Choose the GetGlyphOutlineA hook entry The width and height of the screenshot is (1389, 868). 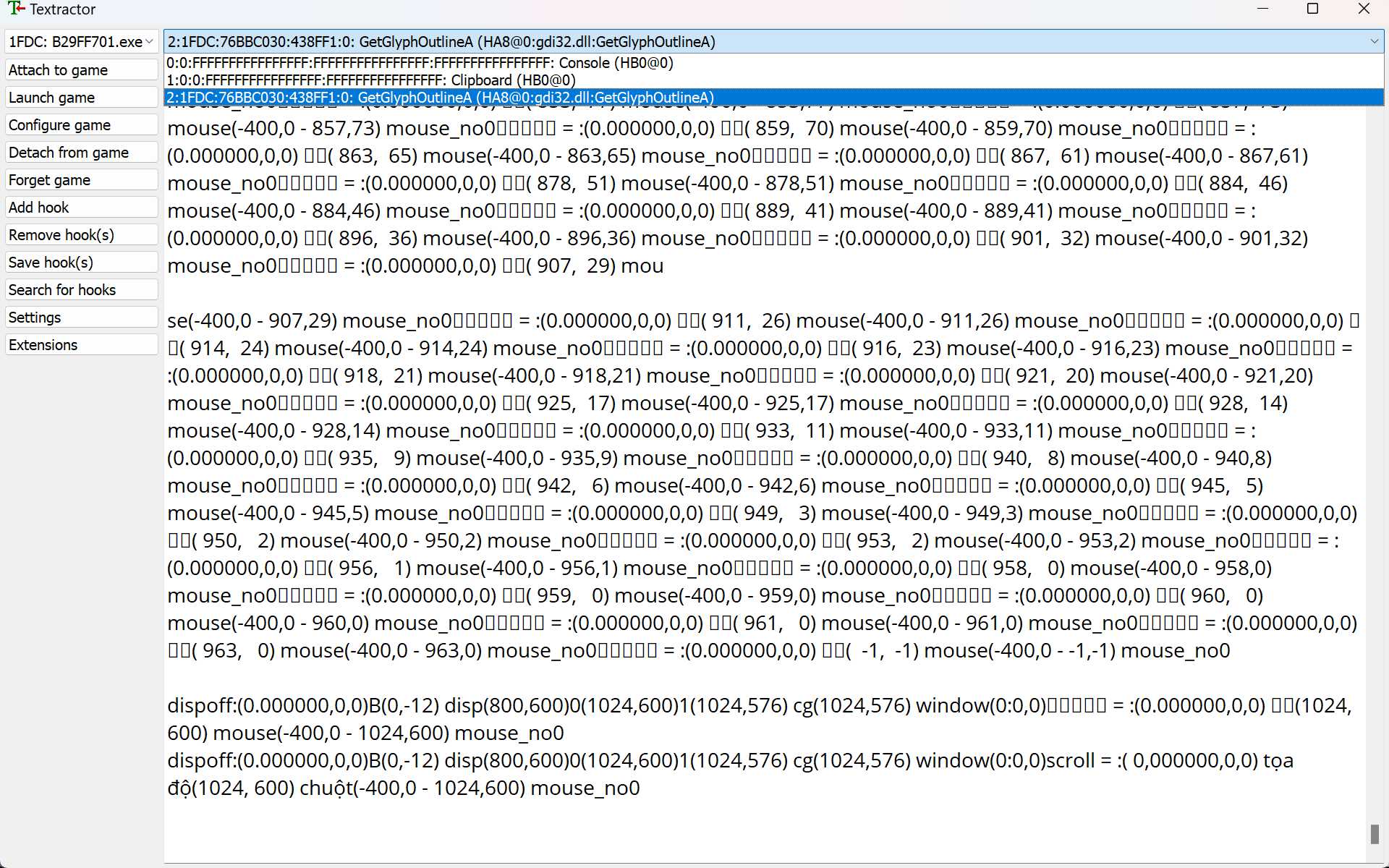440,97
